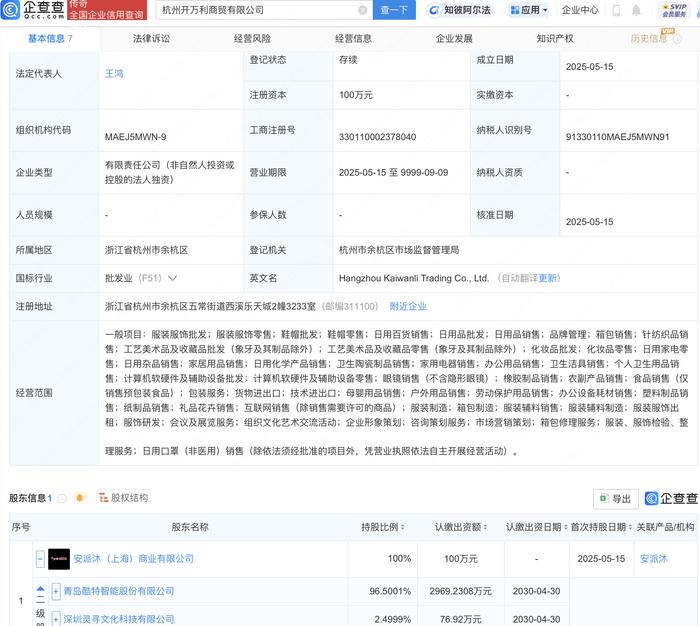
Task: Click the up arrow above 二级 shareholder label
Action: [x=40, y=589]
